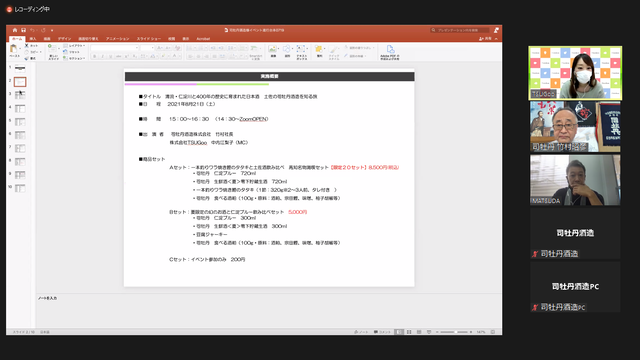Open the font name combo box
This screenshot has height=360, width=640.
tap(115, 48)
